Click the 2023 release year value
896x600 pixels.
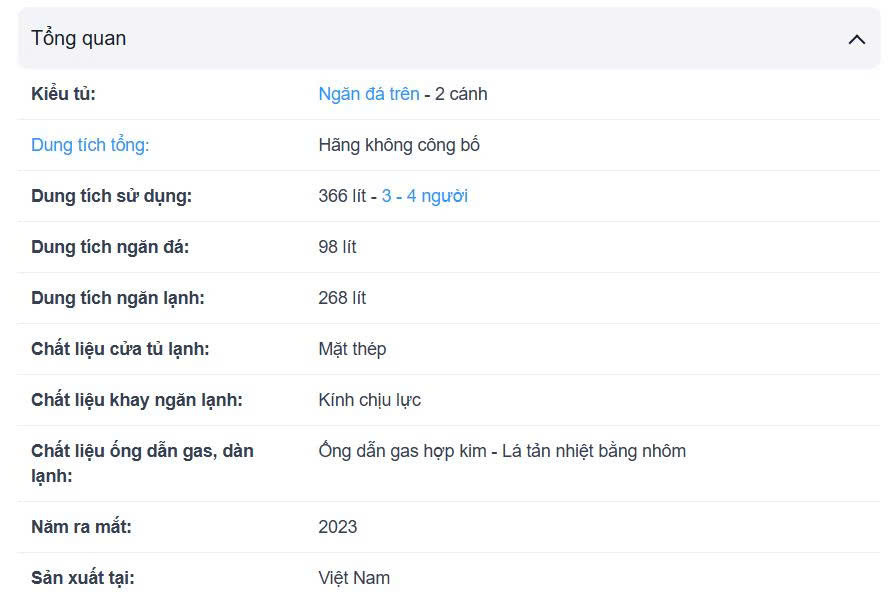pyautogui.click(x=337, y=527)
